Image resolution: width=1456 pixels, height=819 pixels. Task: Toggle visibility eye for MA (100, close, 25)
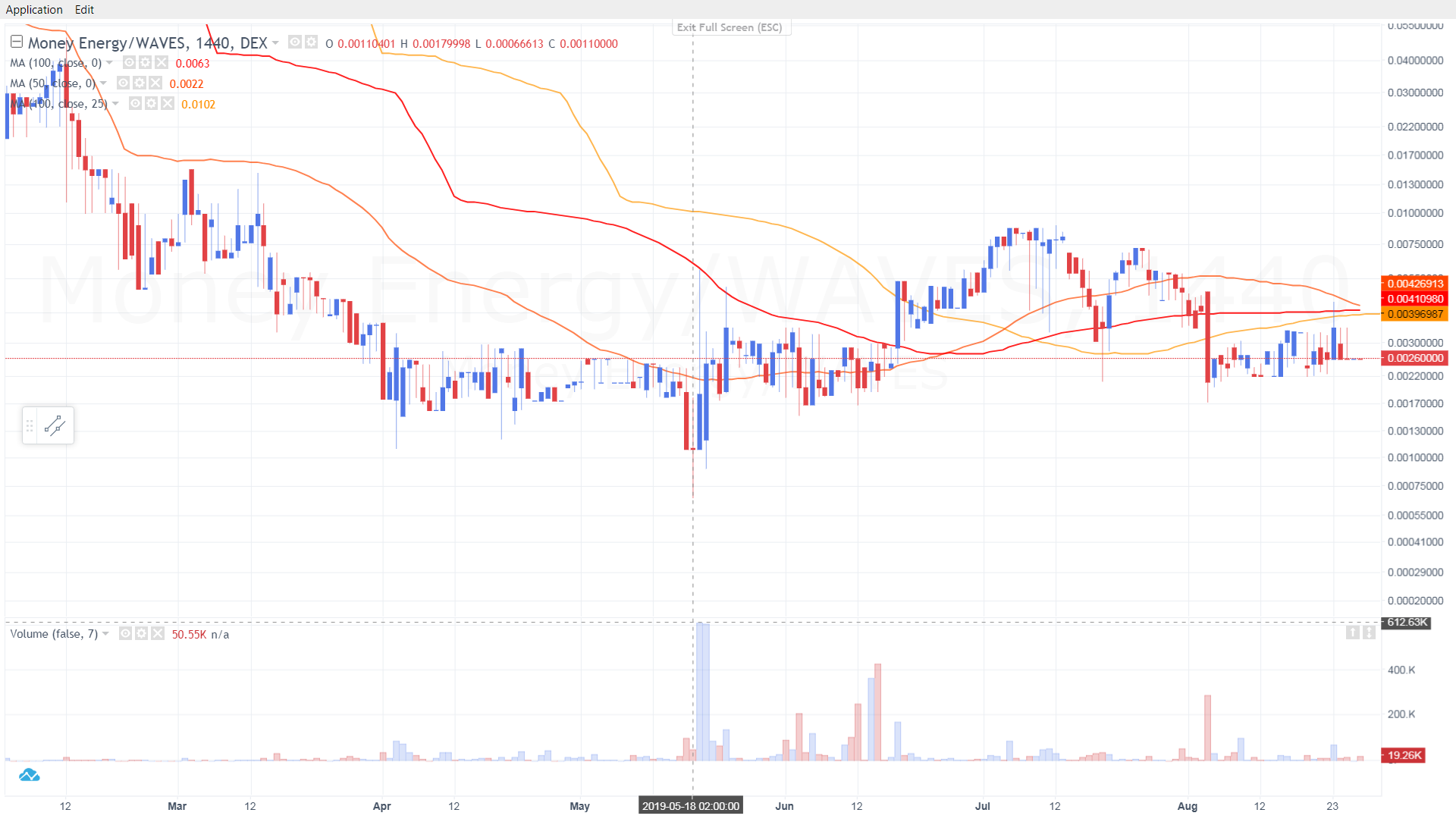coord(135,103)
